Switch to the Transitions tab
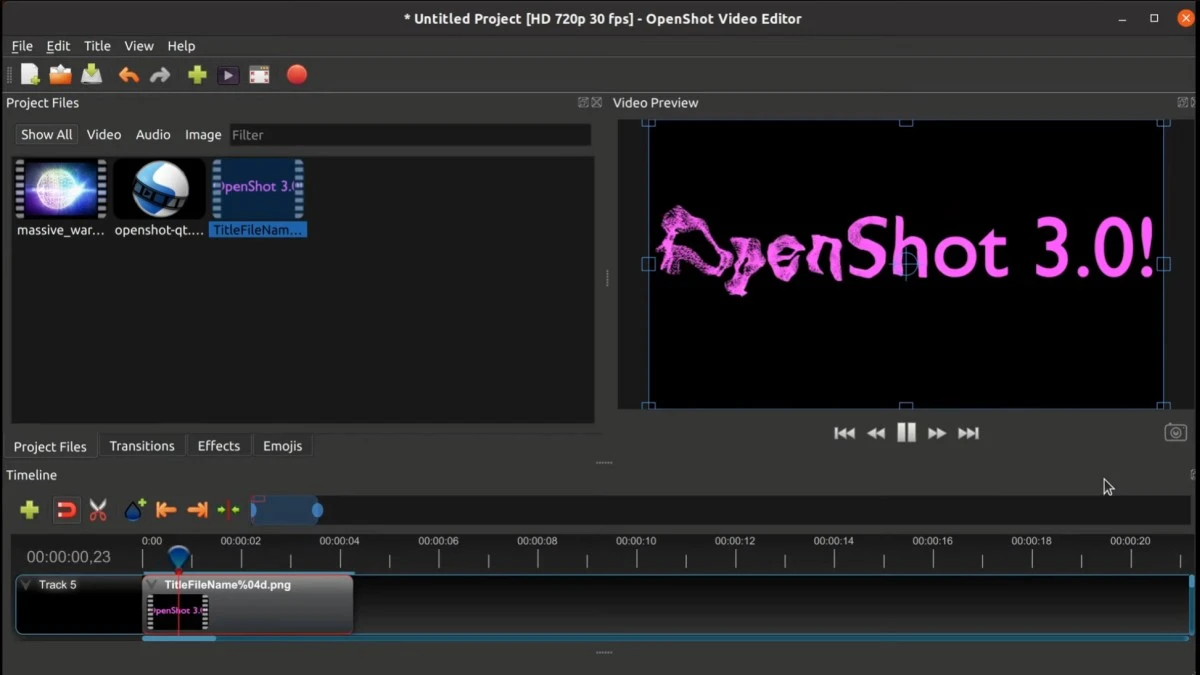The image size is (1200, 675). point(142,446)
